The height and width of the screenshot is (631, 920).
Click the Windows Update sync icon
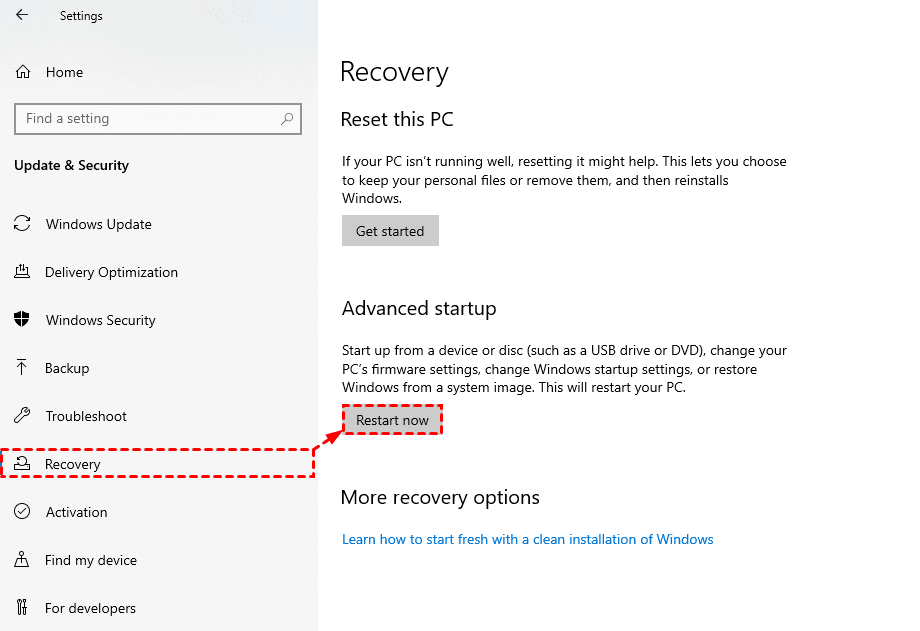coord(22,224)
